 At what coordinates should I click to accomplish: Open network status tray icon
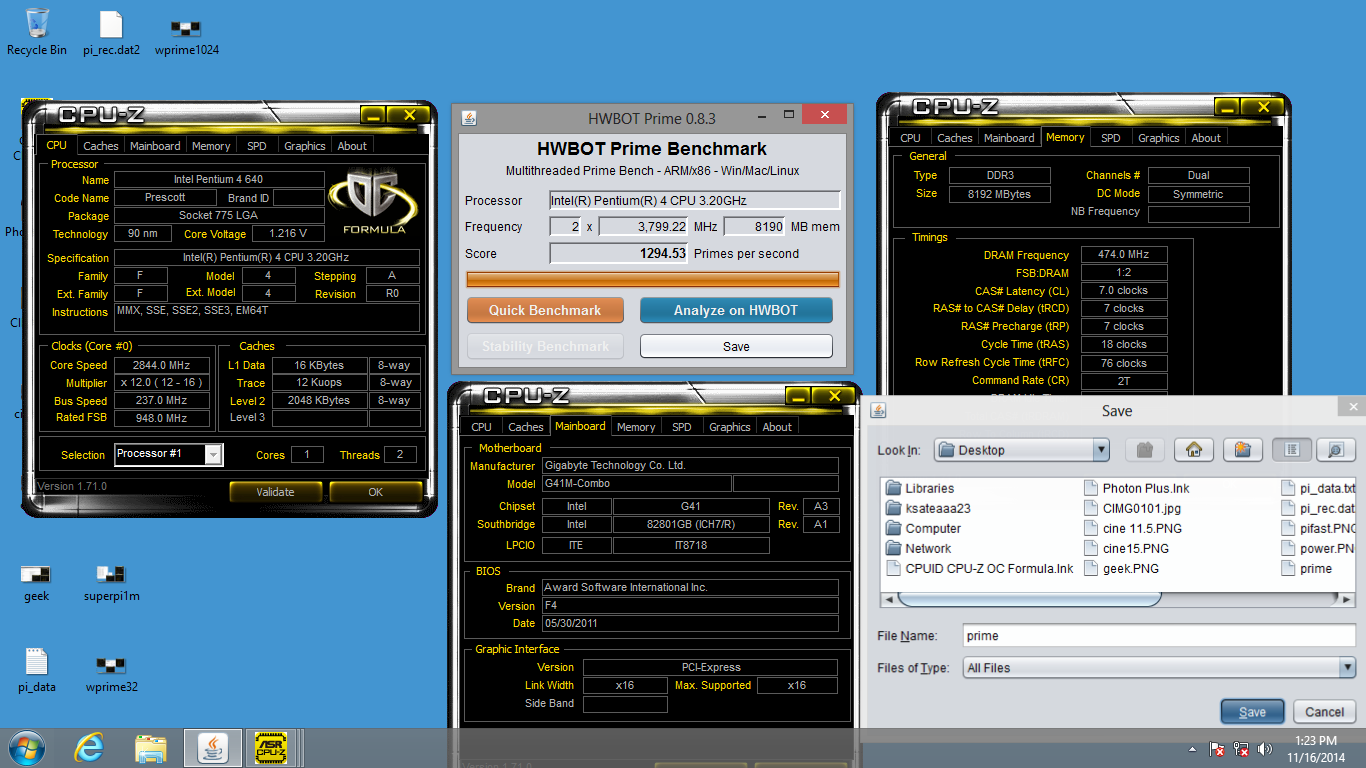click(x=1242, y=748)
